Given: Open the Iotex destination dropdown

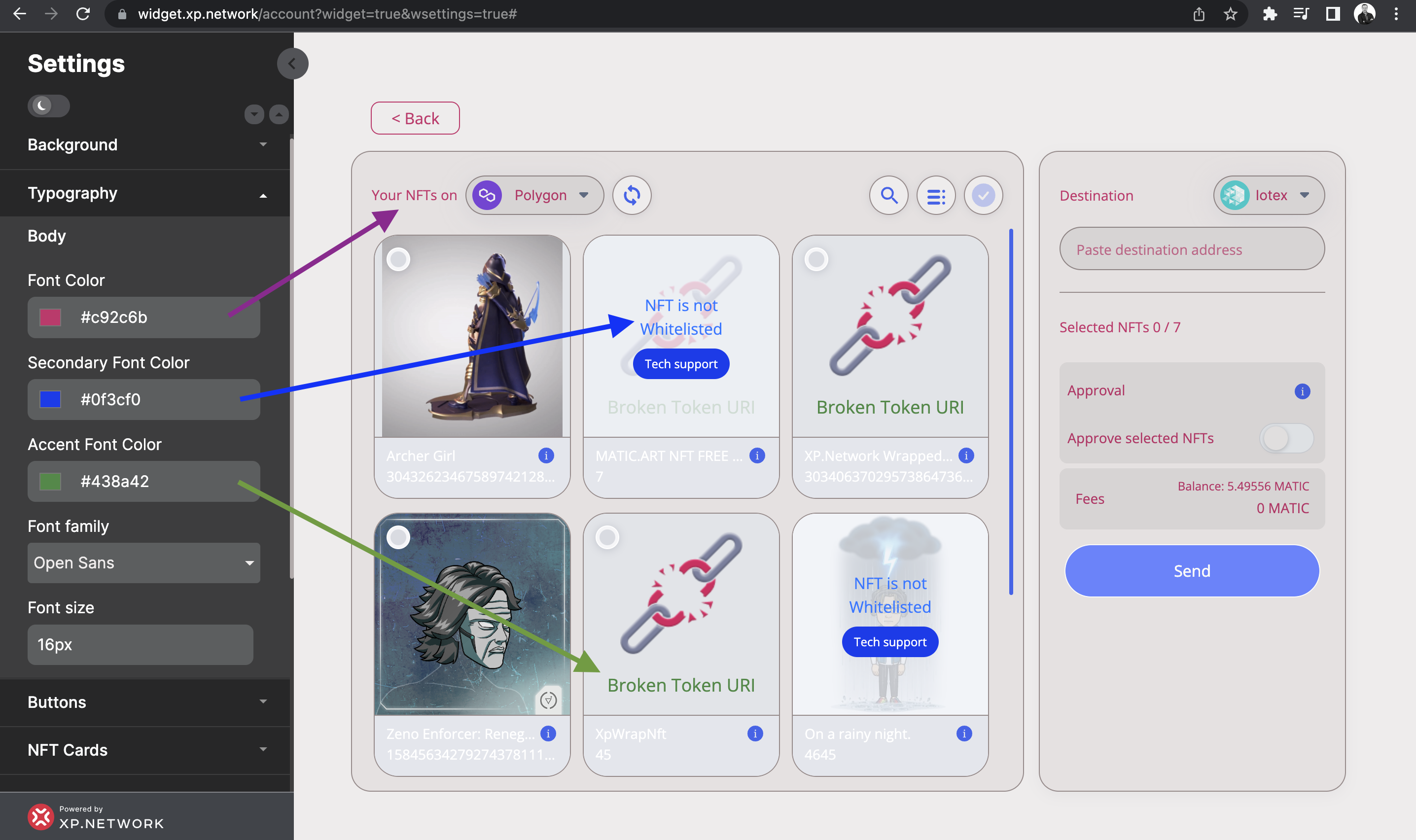Looking at the screenshot, I should [1269, 195].
